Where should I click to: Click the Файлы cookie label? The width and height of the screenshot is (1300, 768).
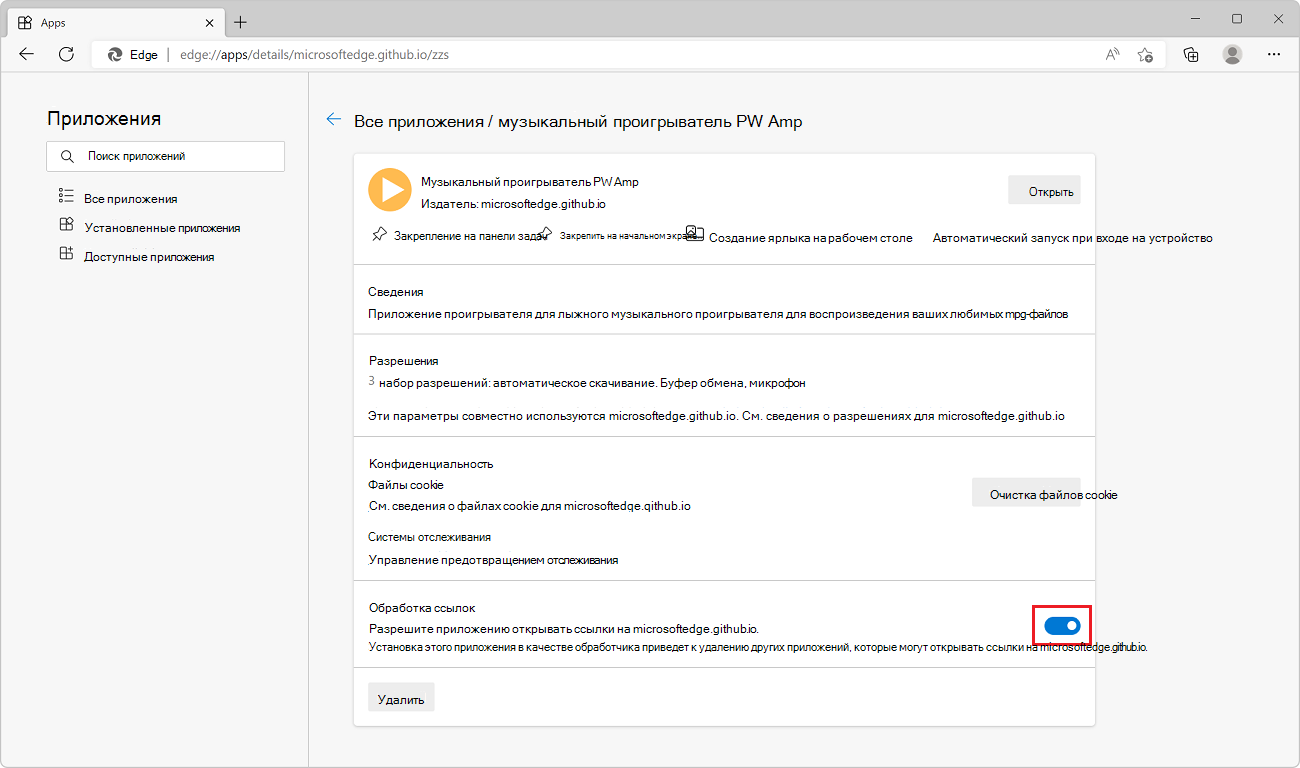click(406, 485)
